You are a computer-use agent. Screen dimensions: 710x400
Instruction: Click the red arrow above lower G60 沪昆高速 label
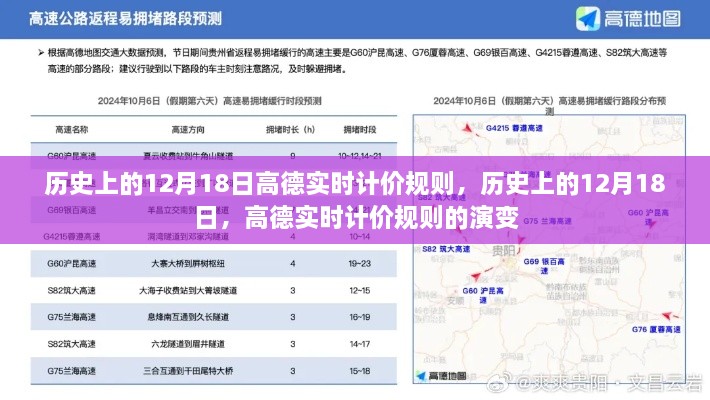click(x=475, y=275)
